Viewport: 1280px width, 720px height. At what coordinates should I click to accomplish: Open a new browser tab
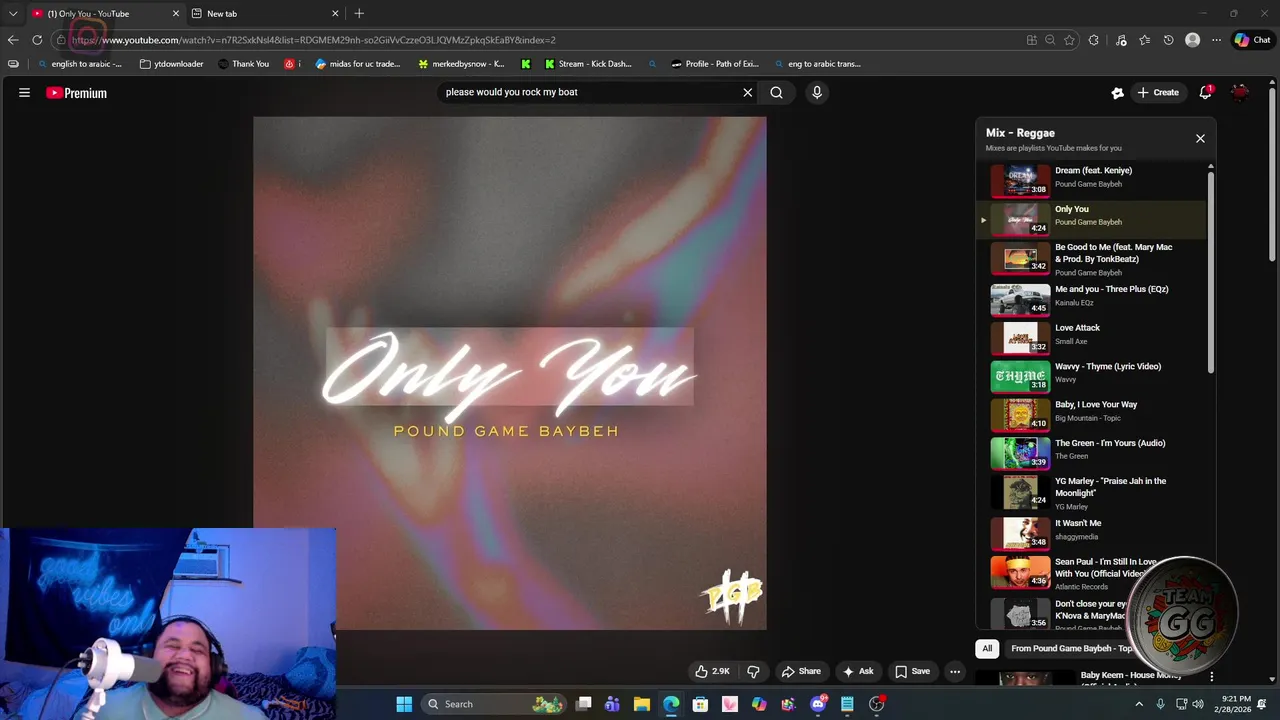click(x=359, y=13)
